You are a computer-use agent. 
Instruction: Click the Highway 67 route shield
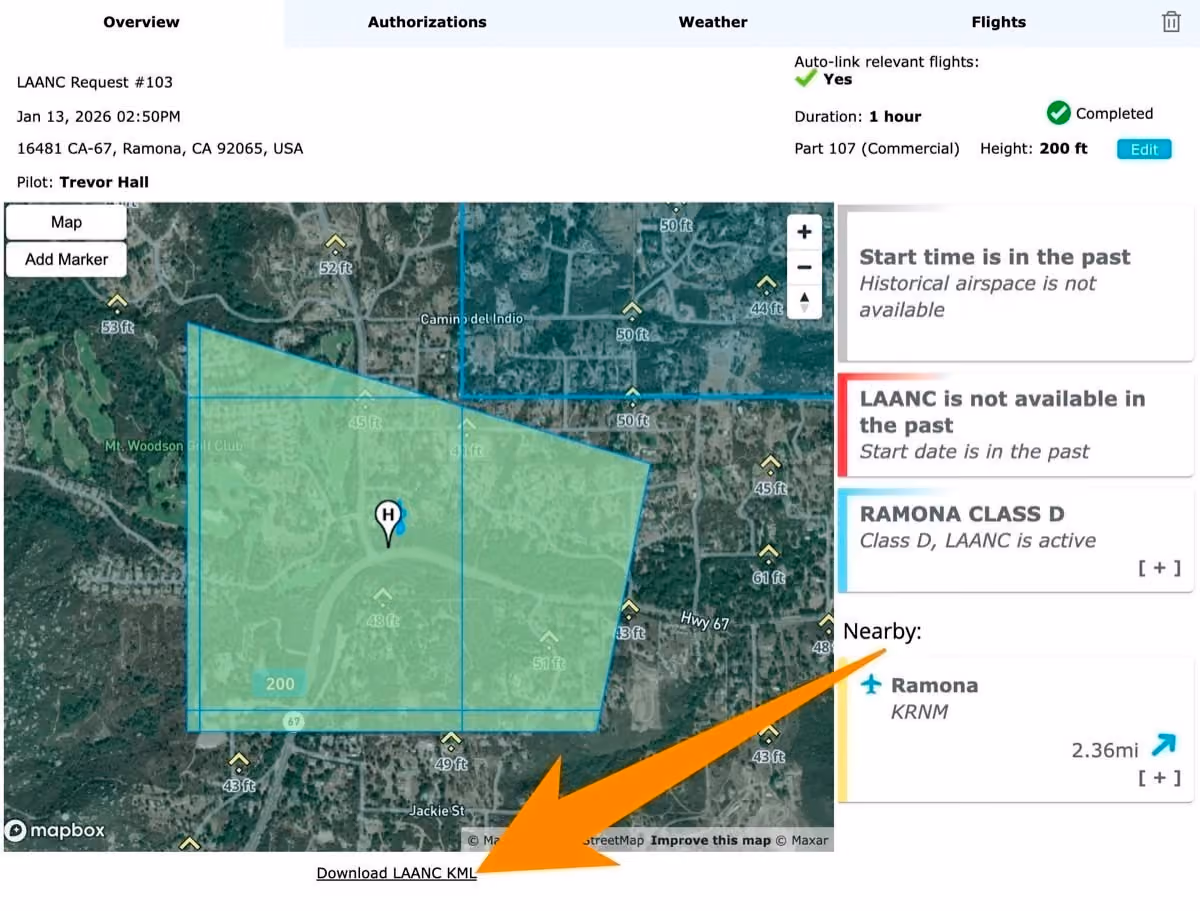click(293, 721)
